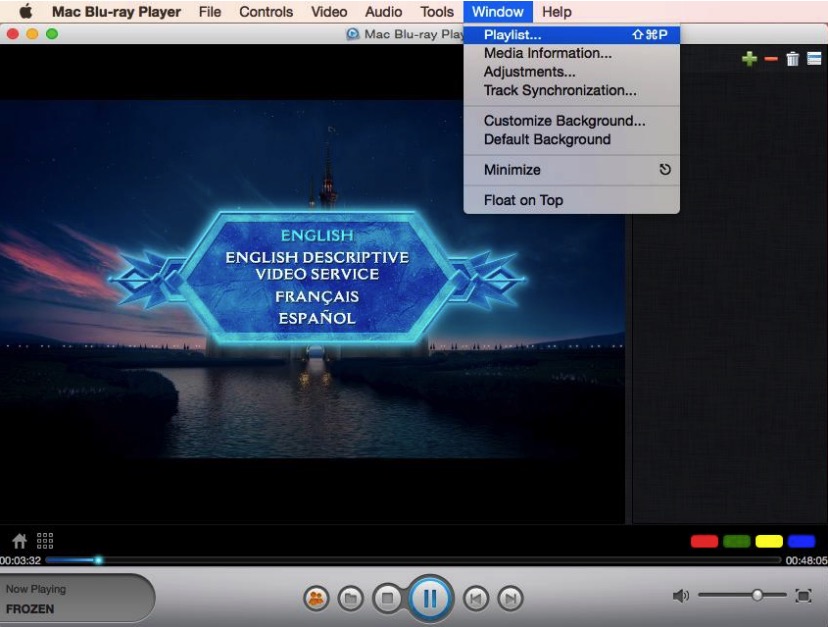The width and height of the screenshot is (828, 627).
Task: Skip to next chapter
Action: coord(511,598)
